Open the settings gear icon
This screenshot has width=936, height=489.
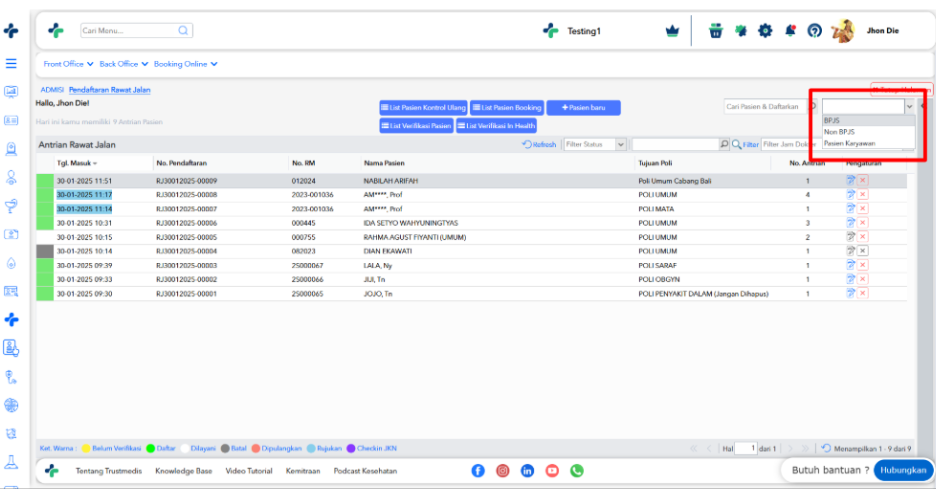pos(765,31)
